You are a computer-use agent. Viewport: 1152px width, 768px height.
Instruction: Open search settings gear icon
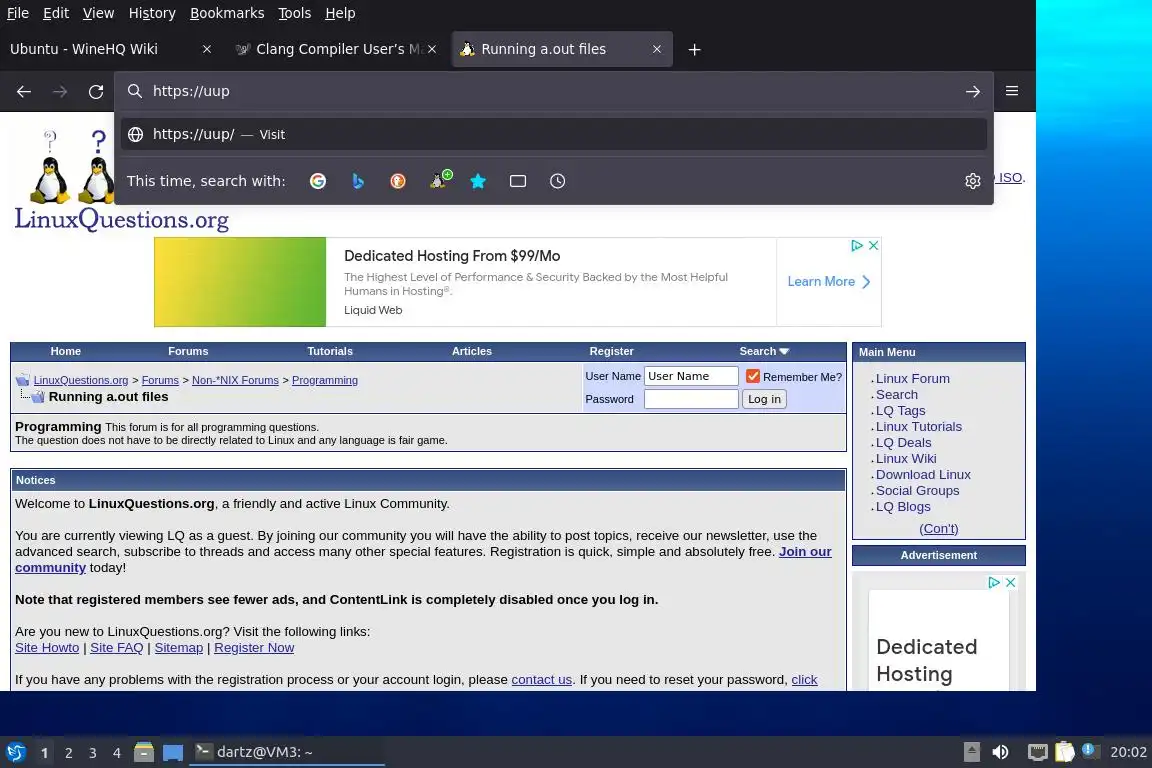tap(972, 181)
